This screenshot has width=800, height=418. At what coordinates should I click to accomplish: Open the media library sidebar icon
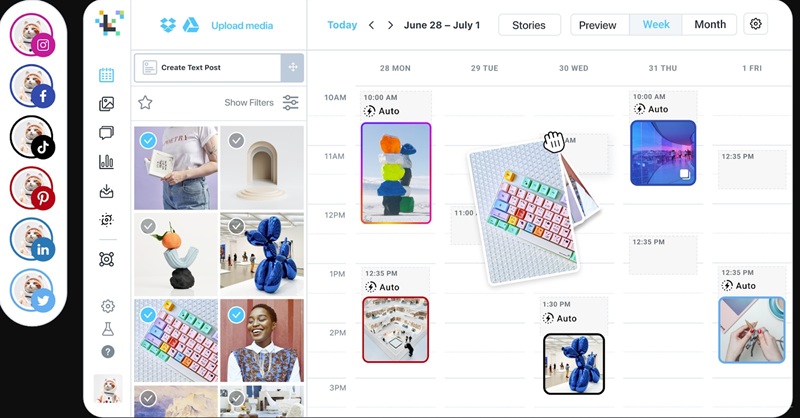coord(106,104)
